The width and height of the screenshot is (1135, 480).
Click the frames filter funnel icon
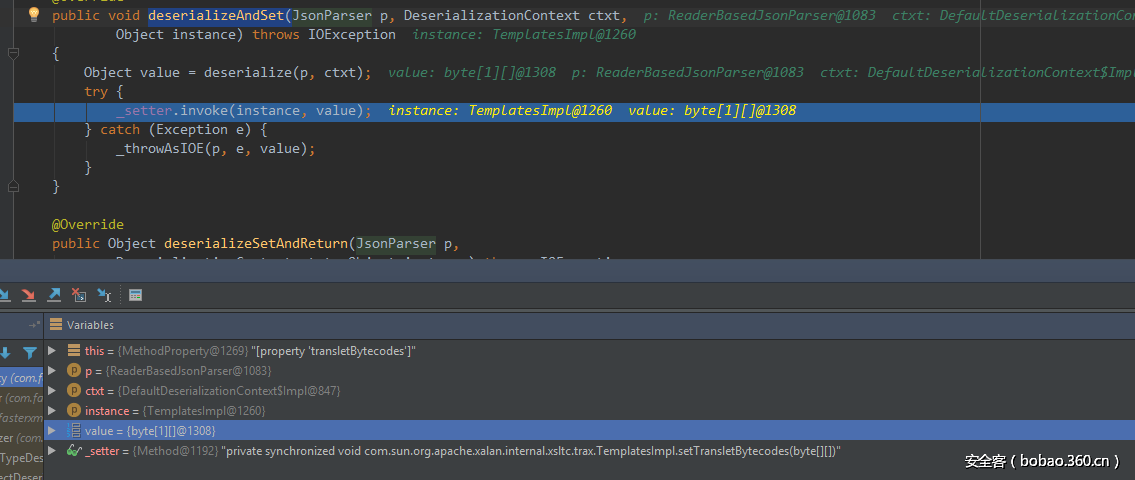click(x=29, y=352)
